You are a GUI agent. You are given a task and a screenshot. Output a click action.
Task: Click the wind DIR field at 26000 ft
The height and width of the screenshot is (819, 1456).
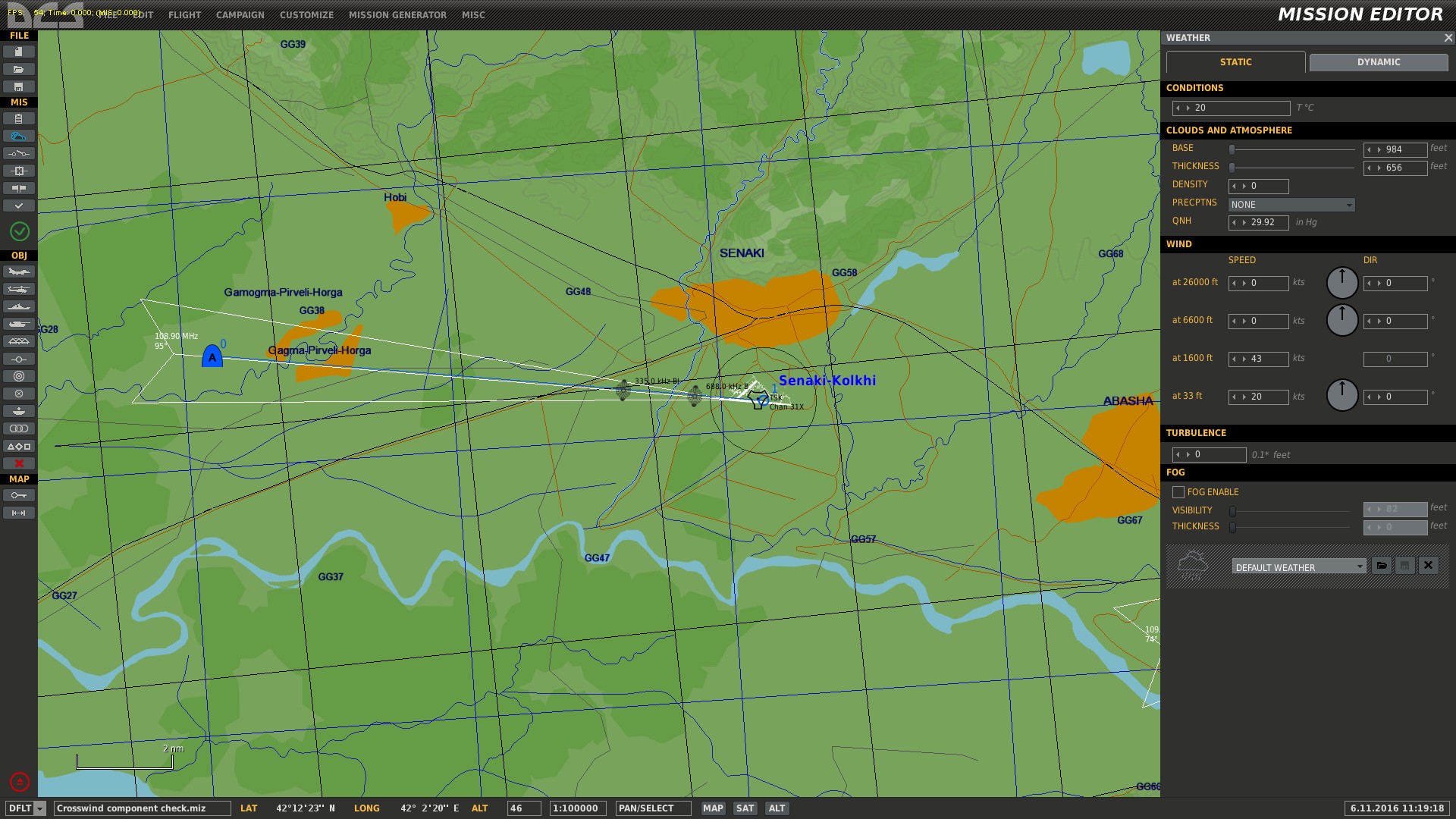[x=1395, y=284]
